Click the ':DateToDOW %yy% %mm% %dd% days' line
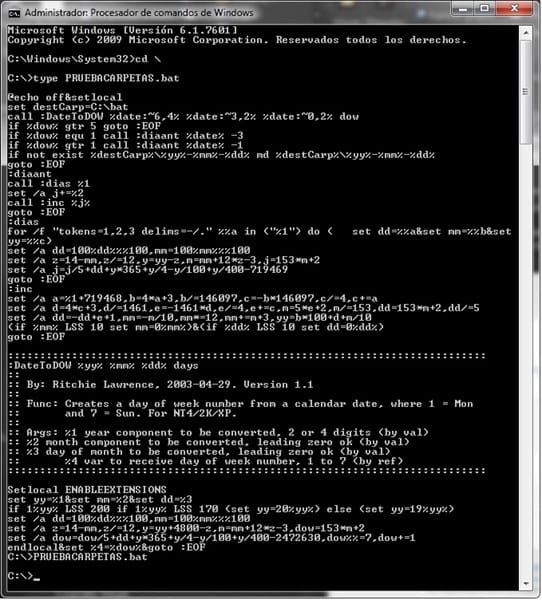Image resolution: width=542 pixels, height=600 pixels. coord(103,365)
